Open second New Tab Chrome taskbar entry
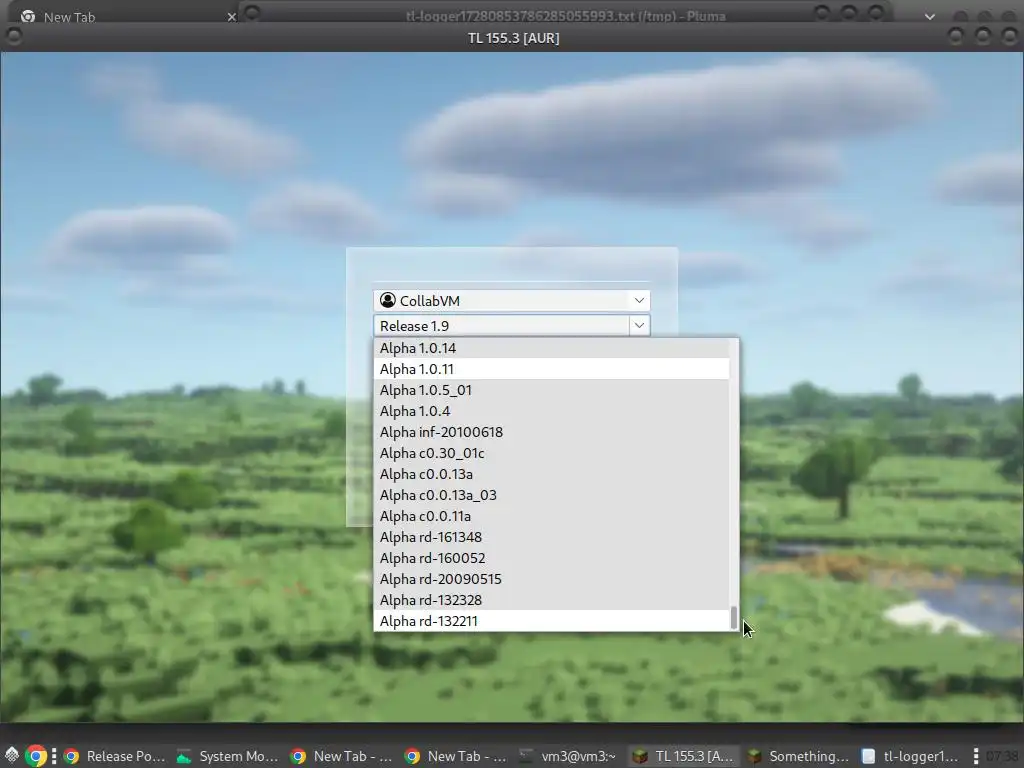Image resolution: width=1024 pixels, height=768 pixels. tap(456, 756)
